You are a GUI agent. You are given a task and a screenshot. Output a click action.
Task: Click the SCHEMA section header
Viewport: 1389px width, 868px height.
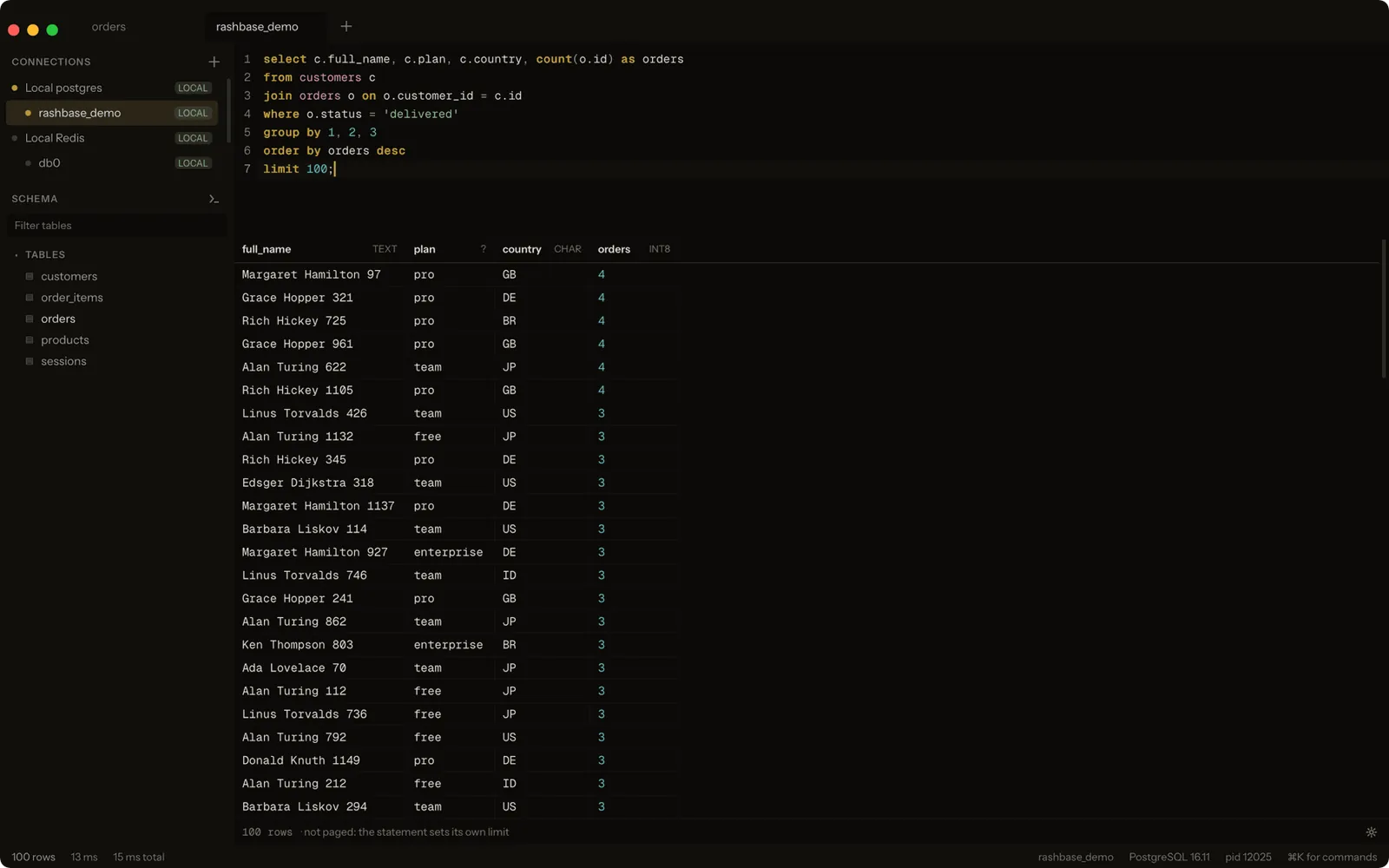35,199
